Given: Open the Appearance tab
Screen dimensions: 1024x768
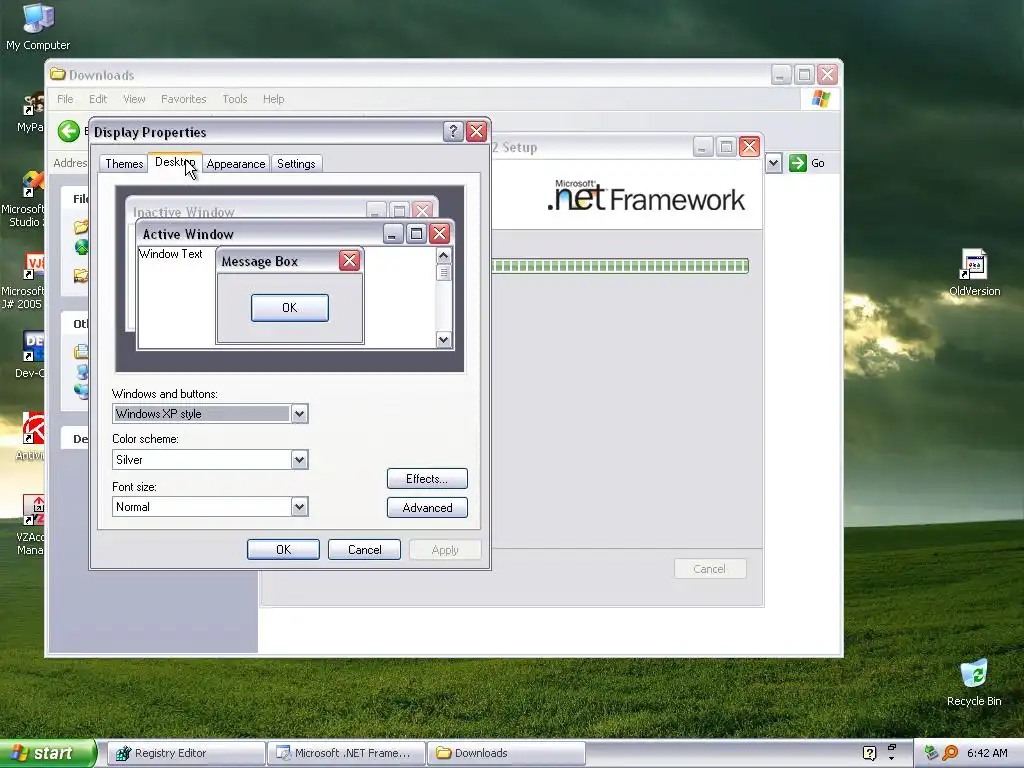Looking at the screenshot, I should [236, 164].
